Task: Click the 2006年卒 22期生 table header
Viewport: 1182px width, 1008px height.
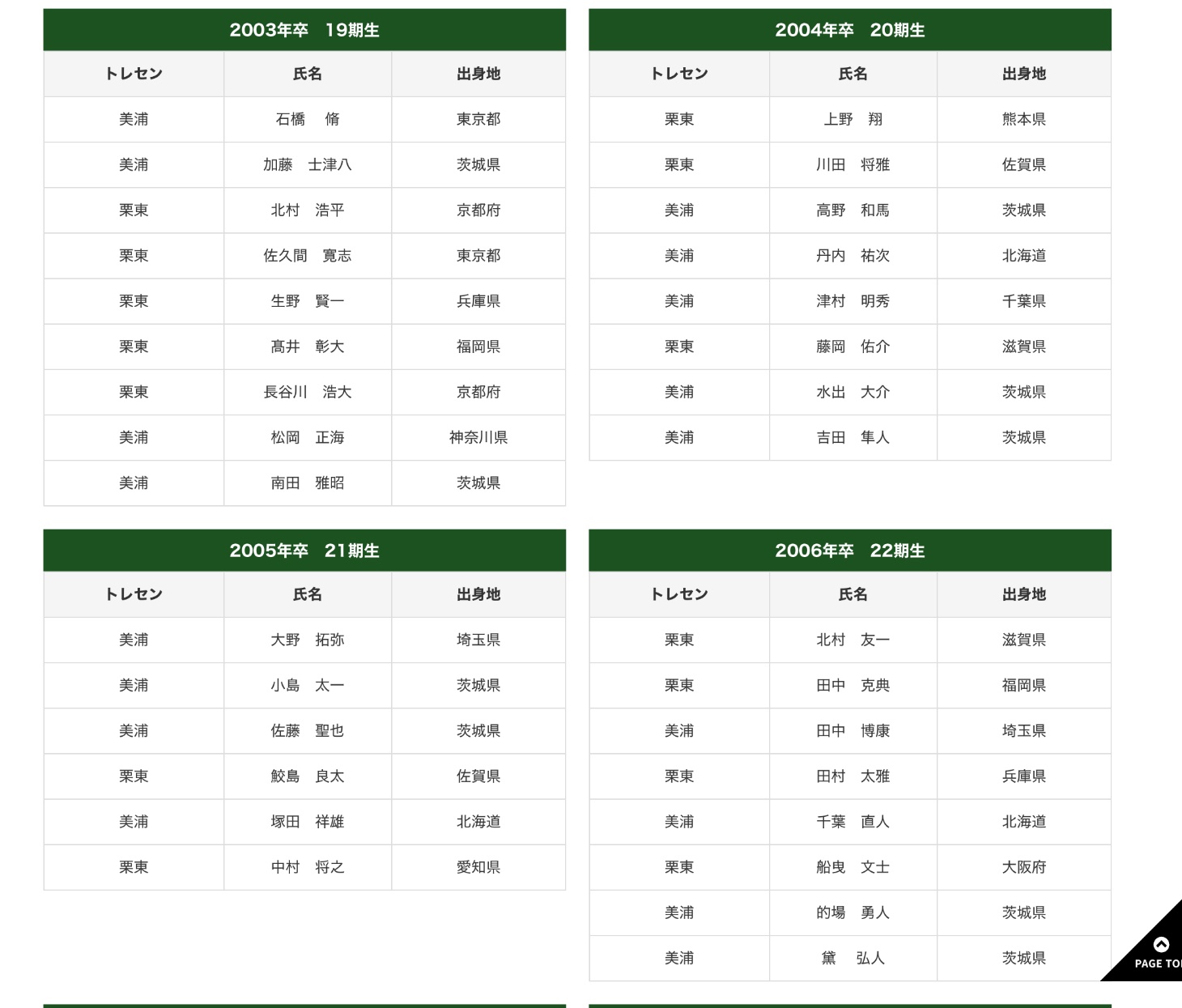Action: click(x=850, y=551)
